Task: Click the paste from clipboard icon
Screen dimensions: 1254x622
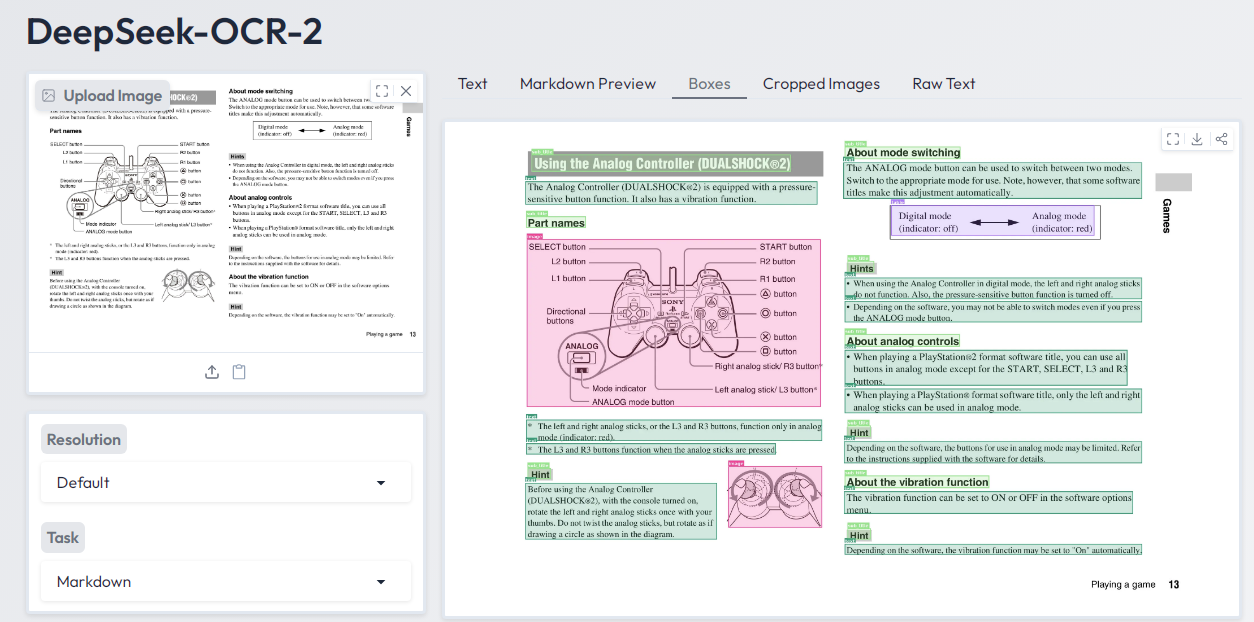Action: click(x=239, y=372)
